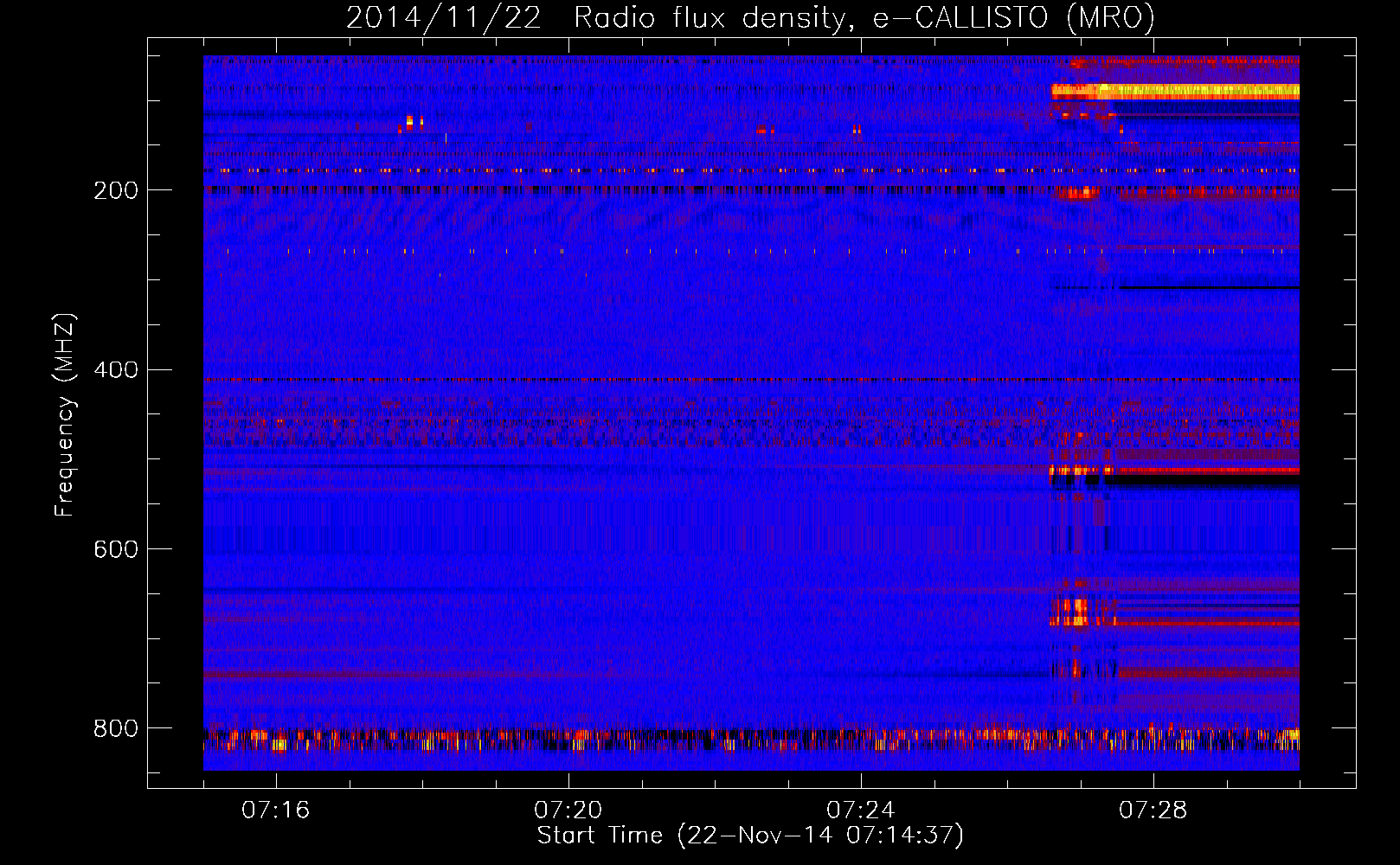This screenshot has width=1400, height=865.
Task: Click the 200 frequency tick label
Action: 116,190
